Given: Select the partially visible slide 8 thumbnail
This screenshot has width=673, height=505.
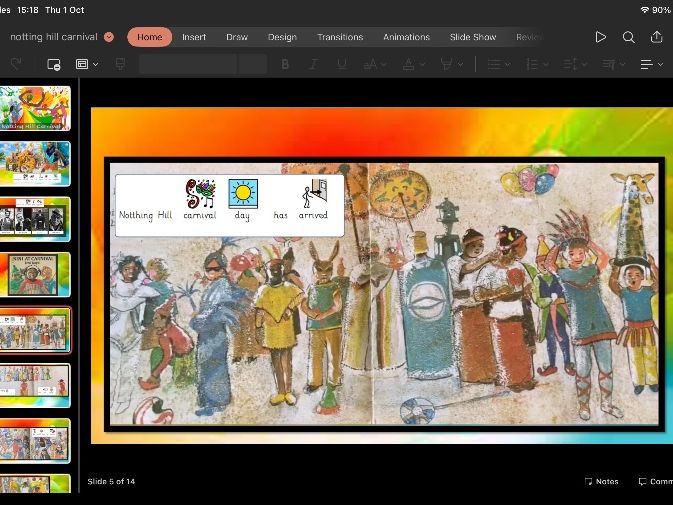Looking at the screenshot, I should 35,484.
